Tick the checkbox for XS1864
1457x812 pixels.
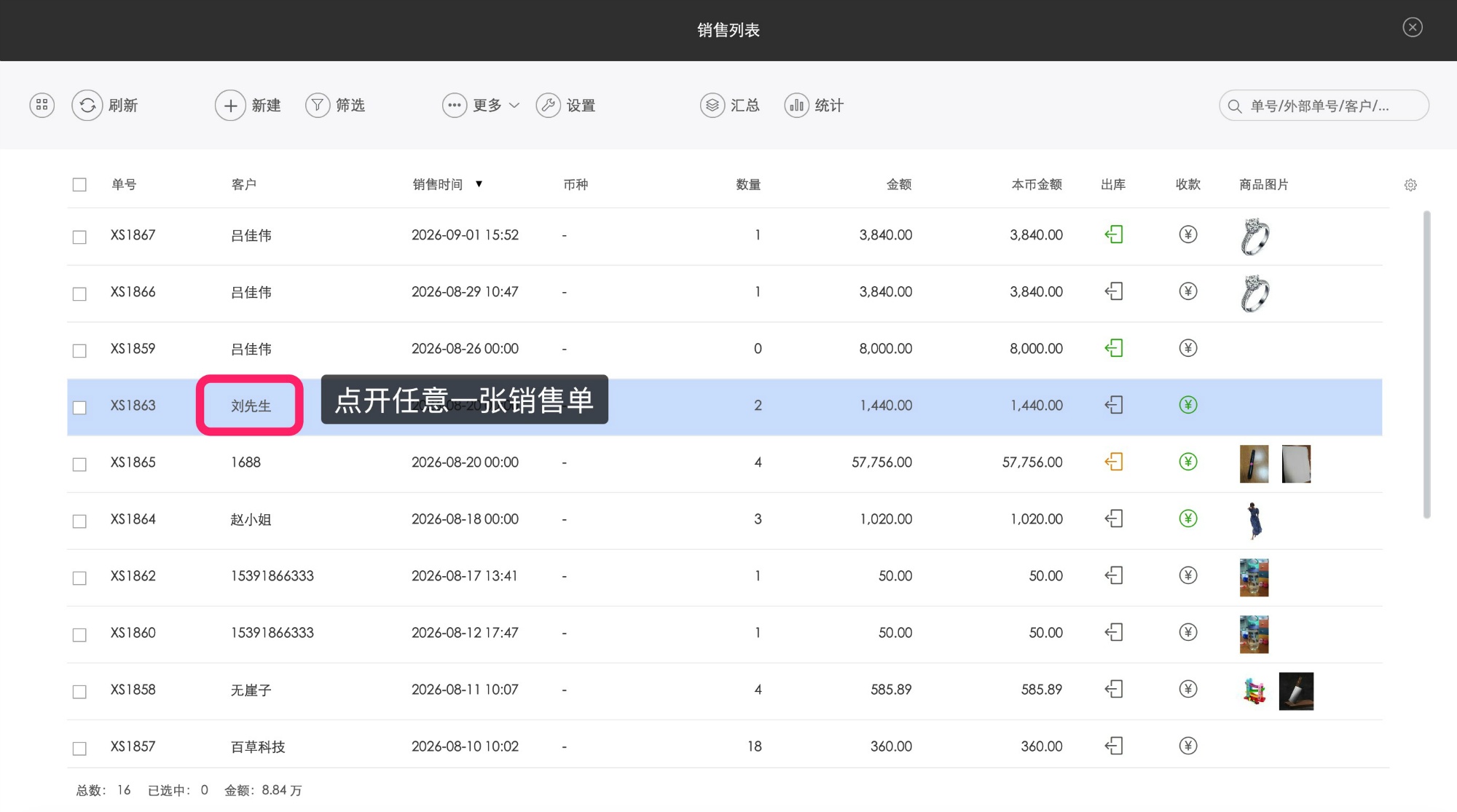pyautogui.click(x=79, y=521)
